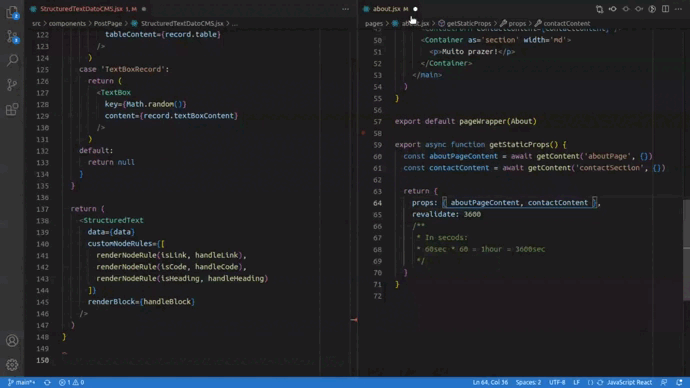Click the Split Editor Right icon
The width and height of the screenshot is (690, 388).
[665, 9]
